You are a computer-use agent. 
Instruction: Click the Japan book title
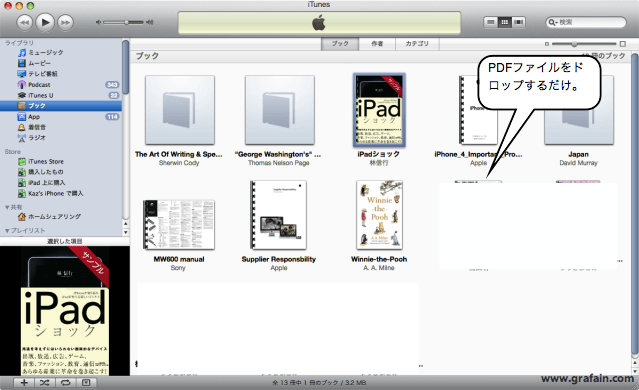(578, 154)
